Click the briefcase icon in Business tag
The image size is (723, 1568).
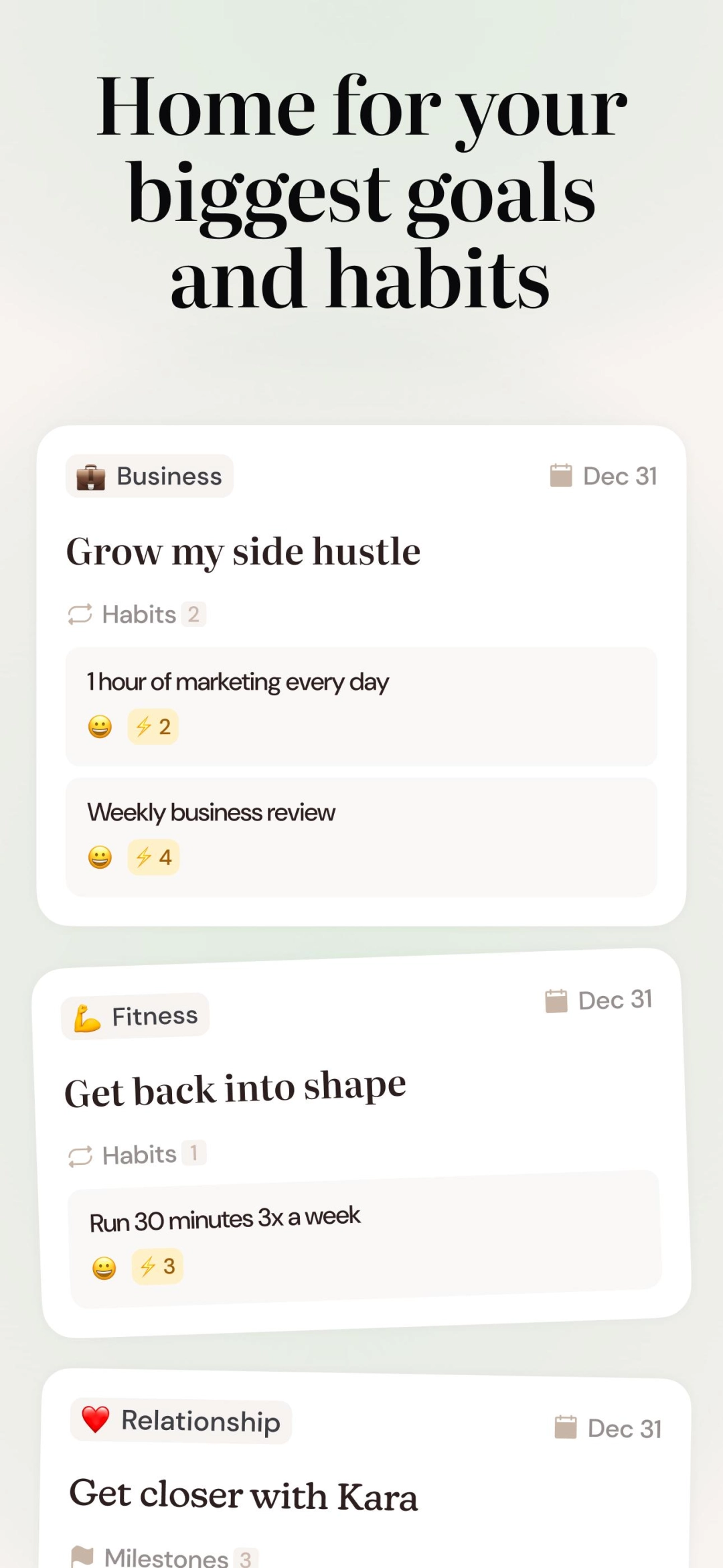pyautogui.click(x=90, y=477)
